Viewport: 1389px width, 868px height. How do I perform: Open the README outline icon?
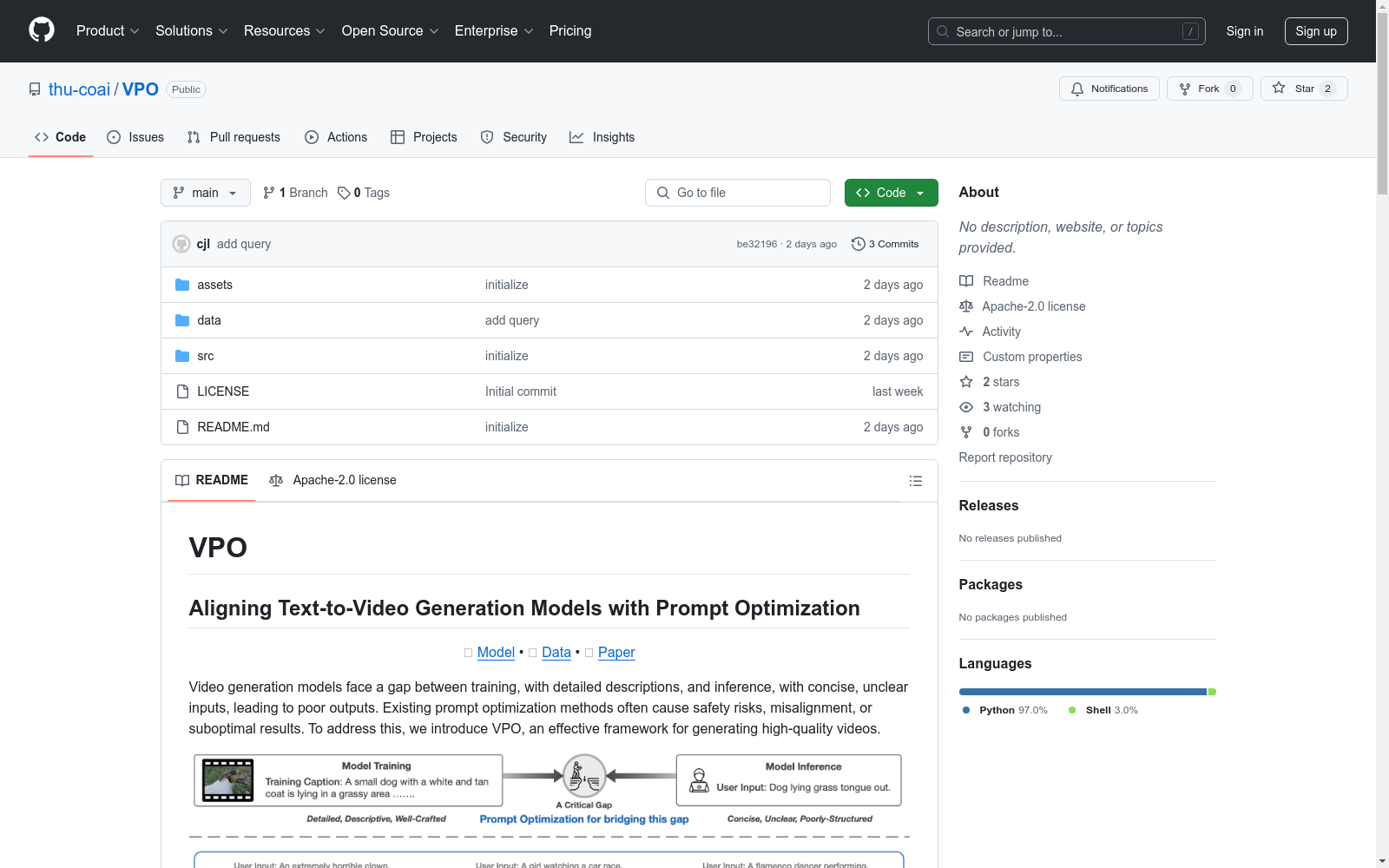point(915,481)
